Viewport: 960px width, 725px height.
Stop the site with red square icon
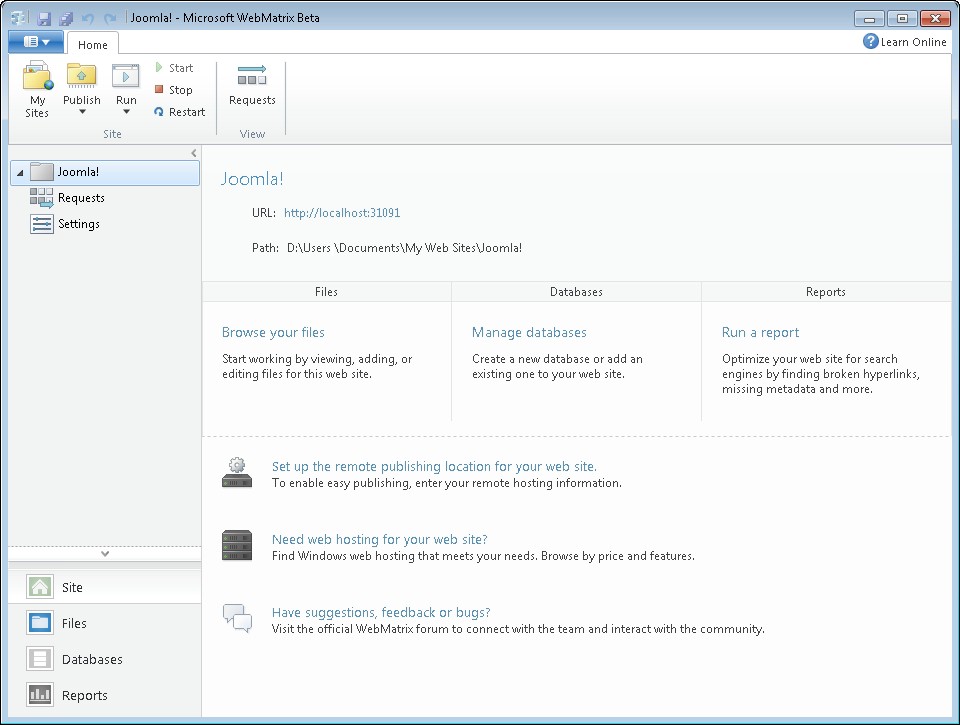coord(159,89)
